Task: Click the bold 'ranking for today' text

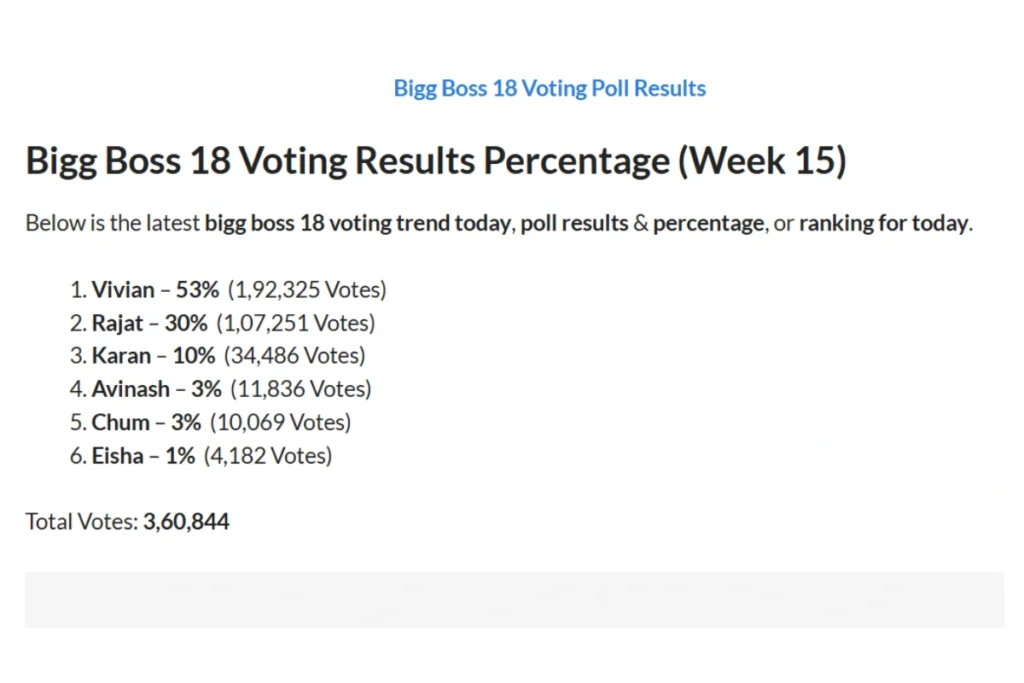Action: (884, 223)
